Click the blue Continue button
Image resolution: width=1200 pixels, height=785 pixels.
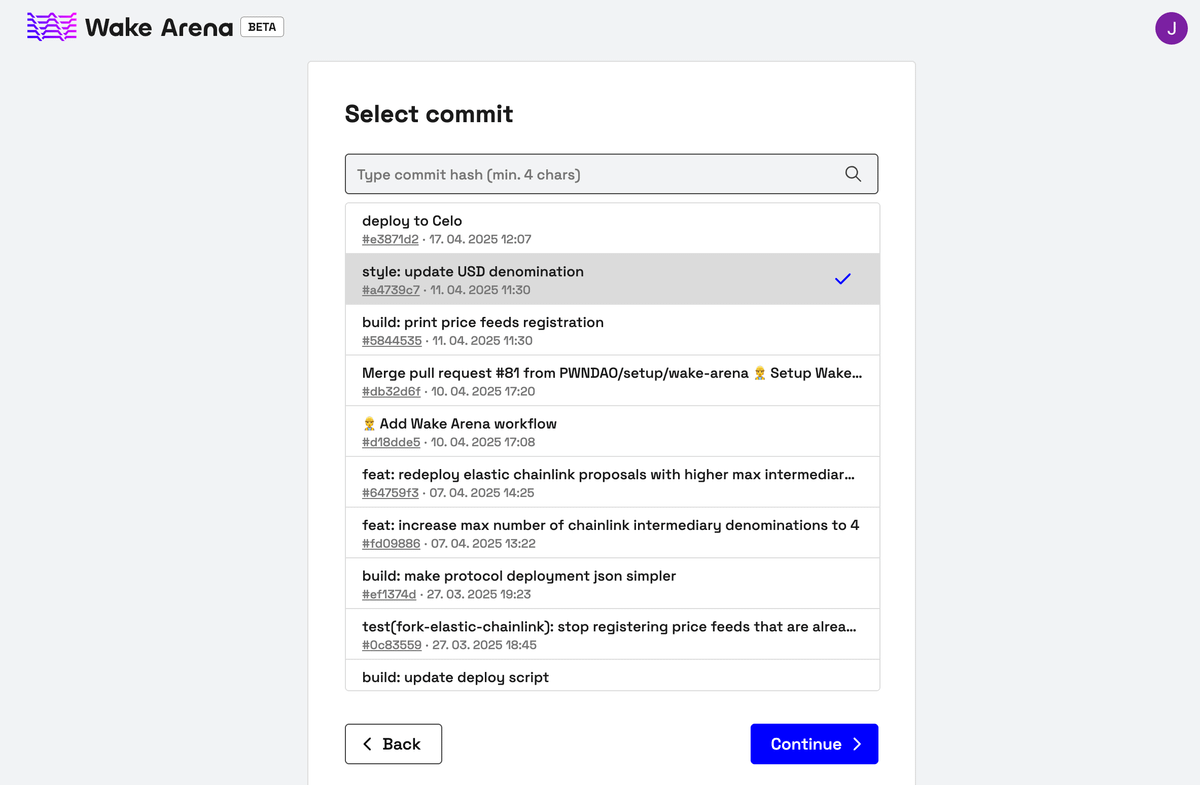814,744
